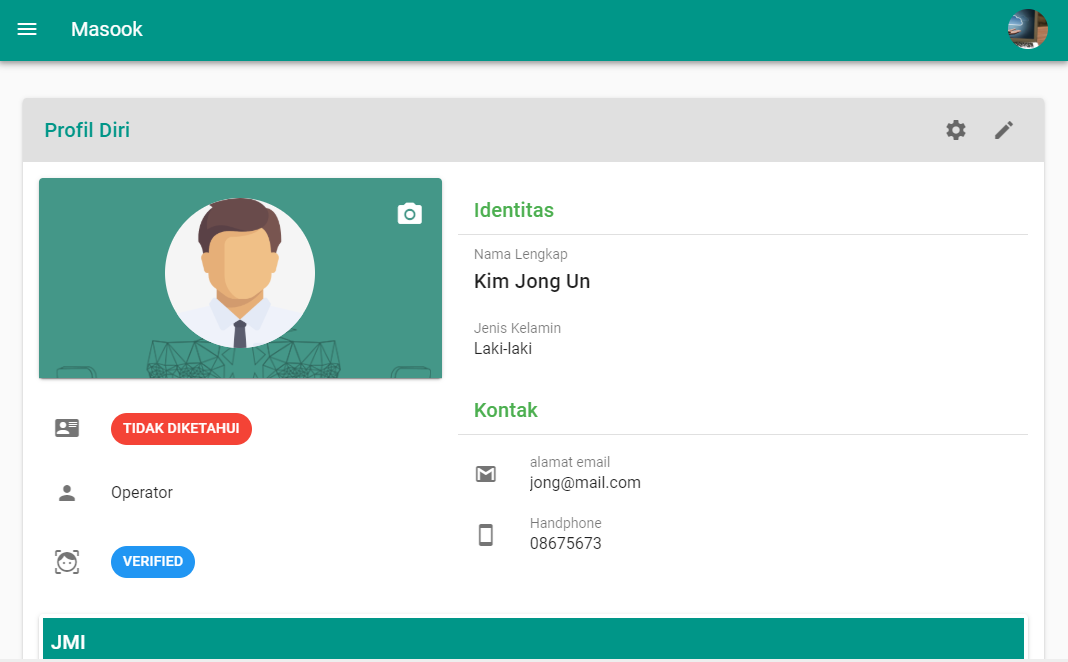This screenshot has height=662, width=1068.
Task: Click the pencil edit profile icon
Action: (x=1004, y=130)
